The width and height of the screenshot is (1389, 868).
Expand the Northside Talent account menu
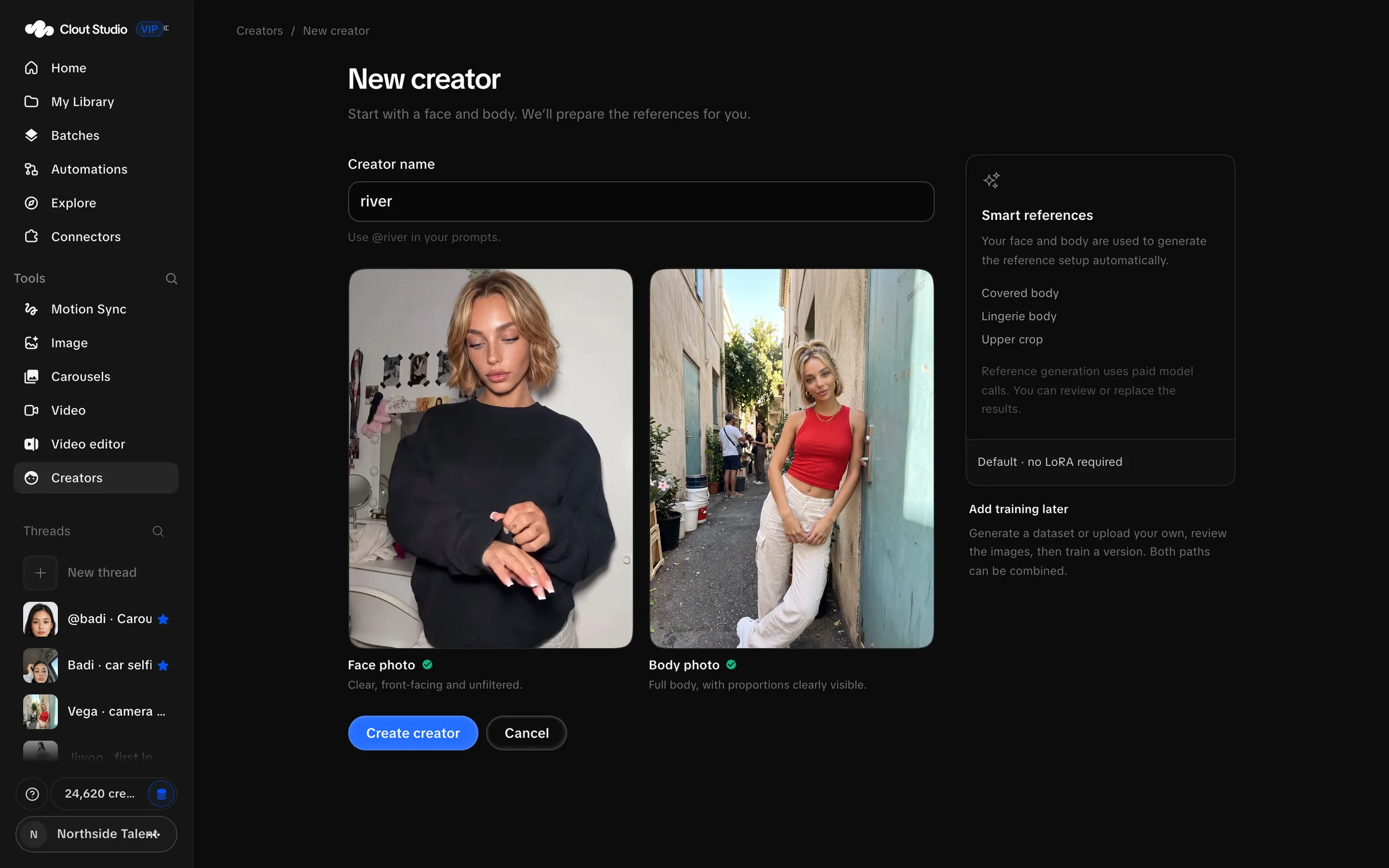click(x=96, y=834)
